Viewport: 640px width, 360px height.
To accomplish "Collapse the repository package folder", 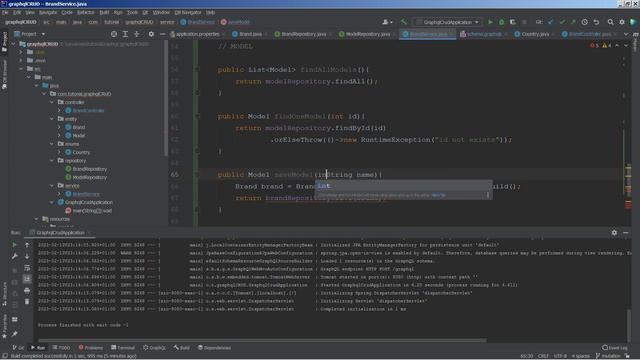I will tap(52, 160).
